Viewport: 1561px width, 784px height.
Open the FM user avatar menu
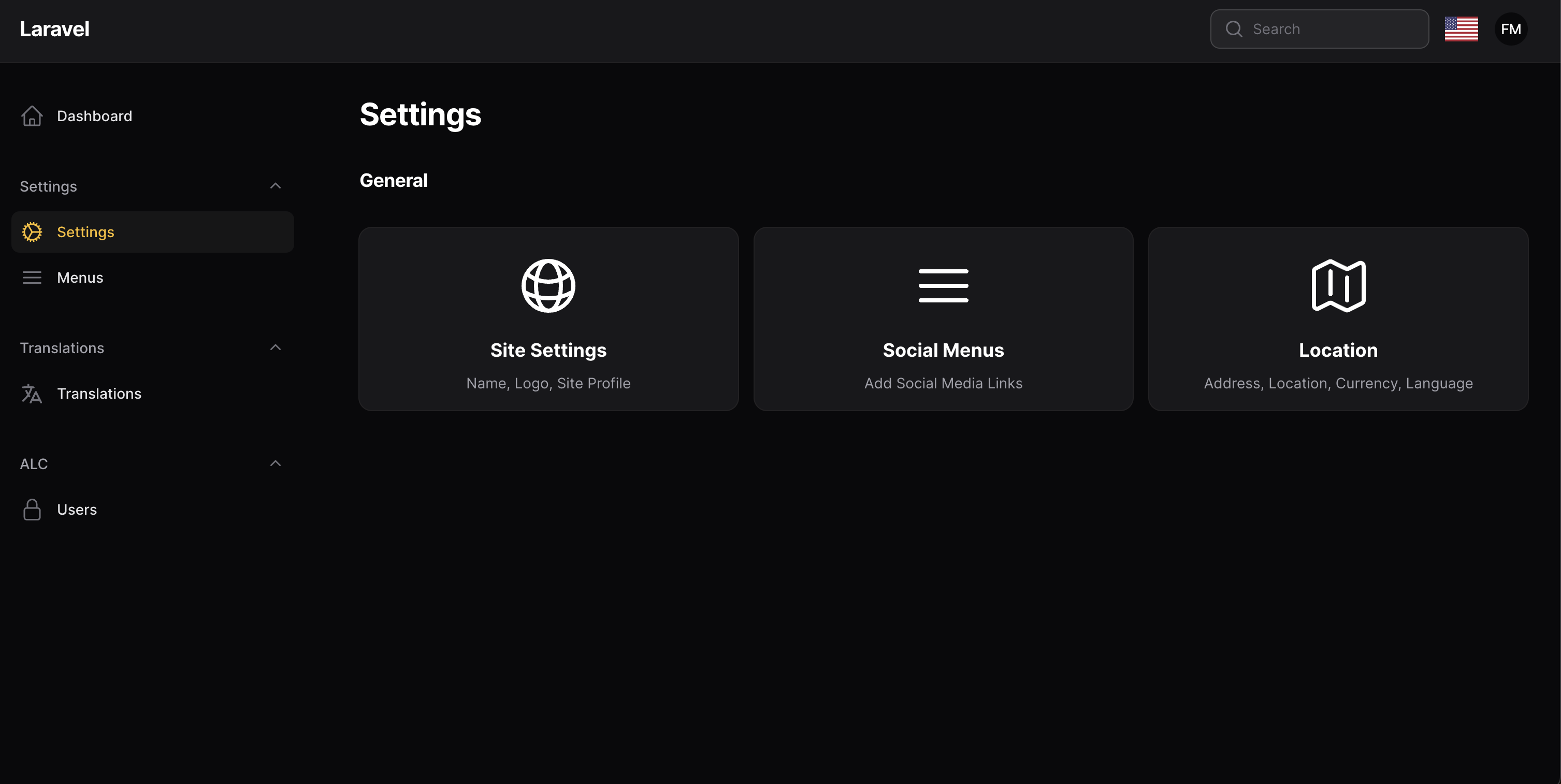tap(1511, 29)
